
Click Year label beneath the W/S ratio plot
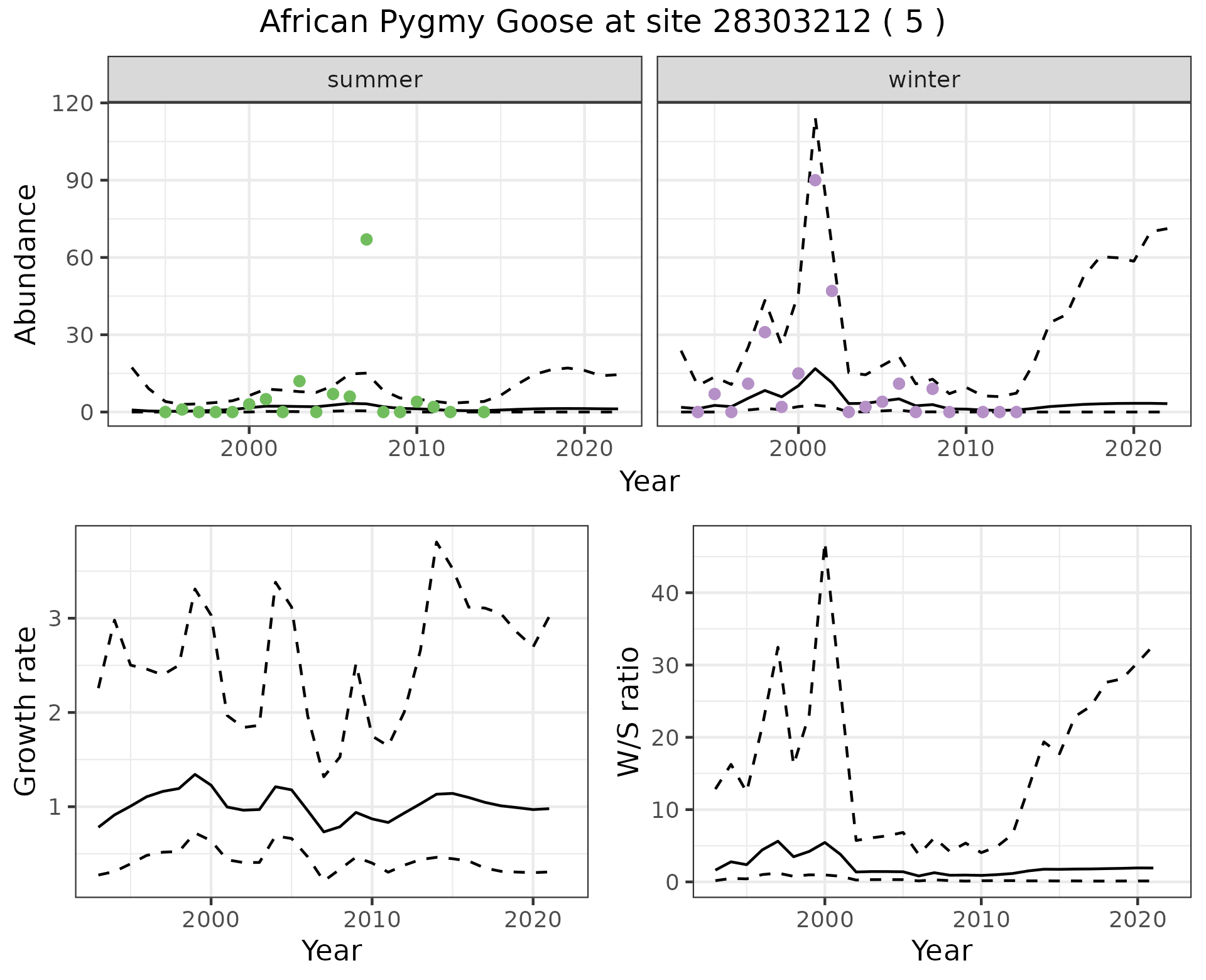click(941, 950)
